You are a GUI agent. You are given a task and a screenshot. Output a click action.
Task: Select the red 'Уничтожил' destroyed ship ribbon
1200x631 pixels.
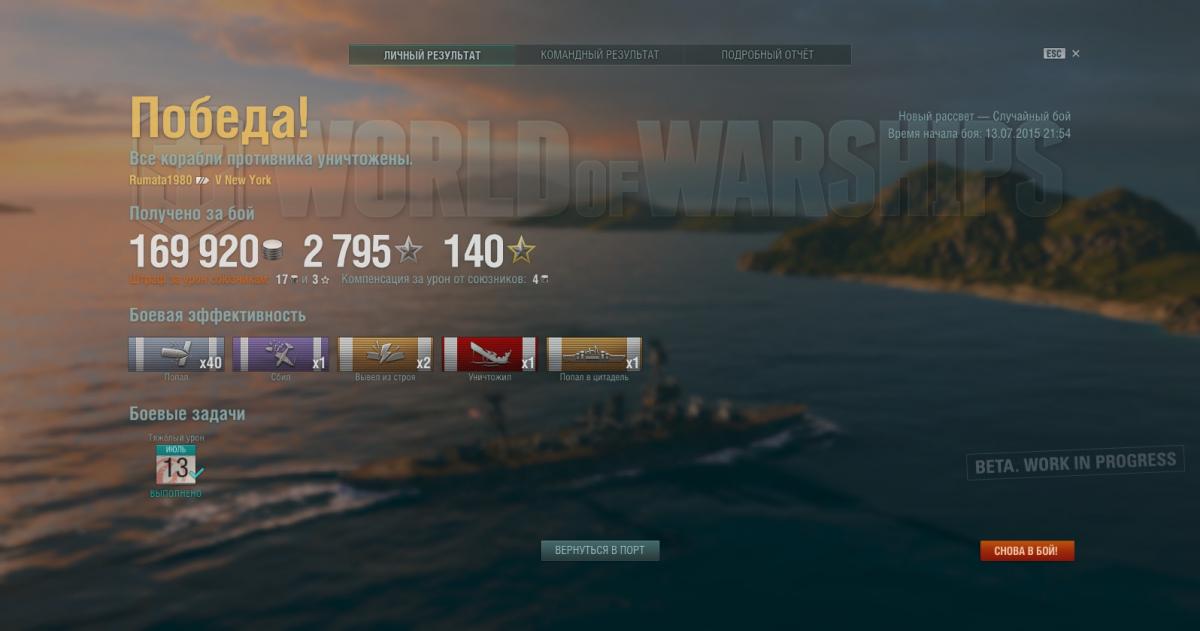pyautogui.click(x=490, y=354)
